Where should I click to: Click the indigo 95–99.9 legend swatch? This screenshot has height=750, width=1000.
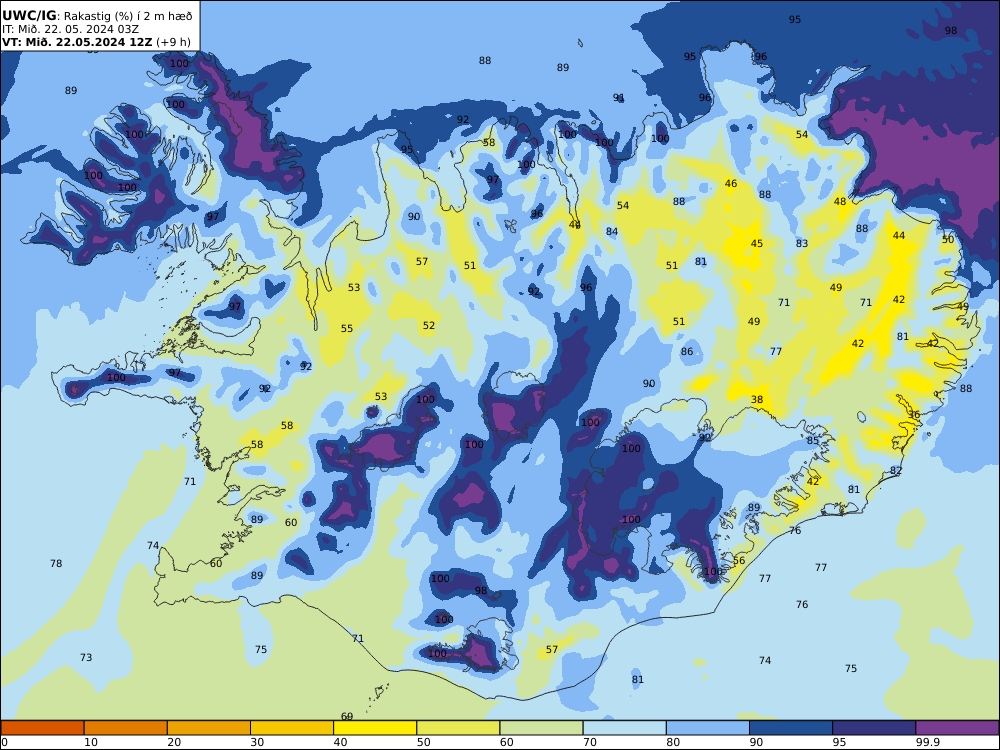[874, 728]
